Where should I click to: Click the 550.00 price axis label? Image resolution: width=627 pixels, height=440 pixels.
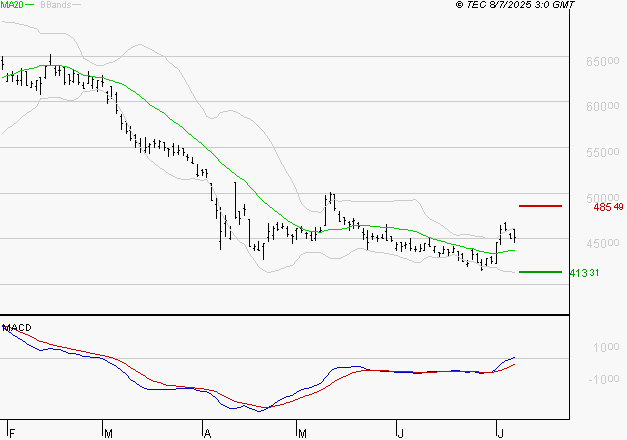[x=602, y=152]
